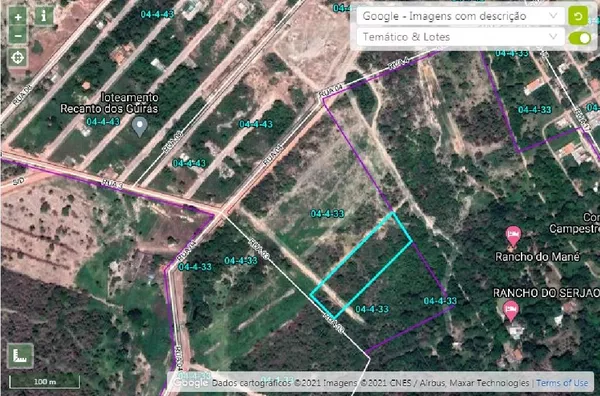Open the Google - Imagens com descrição dropdown
The height and width of the screenshot is (396, 600).
click(460, 16)
